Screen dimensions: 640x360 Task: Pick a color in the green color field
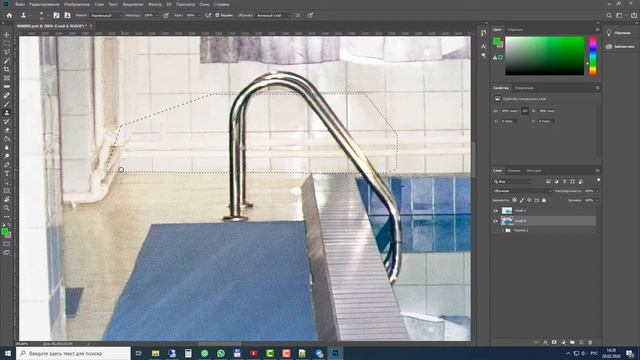coord(544,56)
